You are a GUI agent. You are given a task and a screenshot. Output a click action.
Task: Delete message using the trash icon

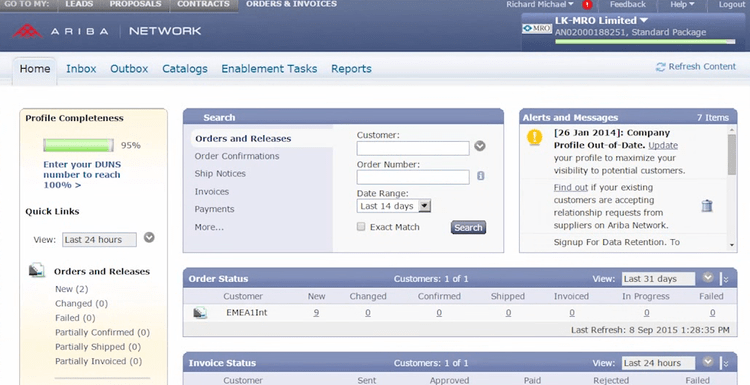coord(707,206)
